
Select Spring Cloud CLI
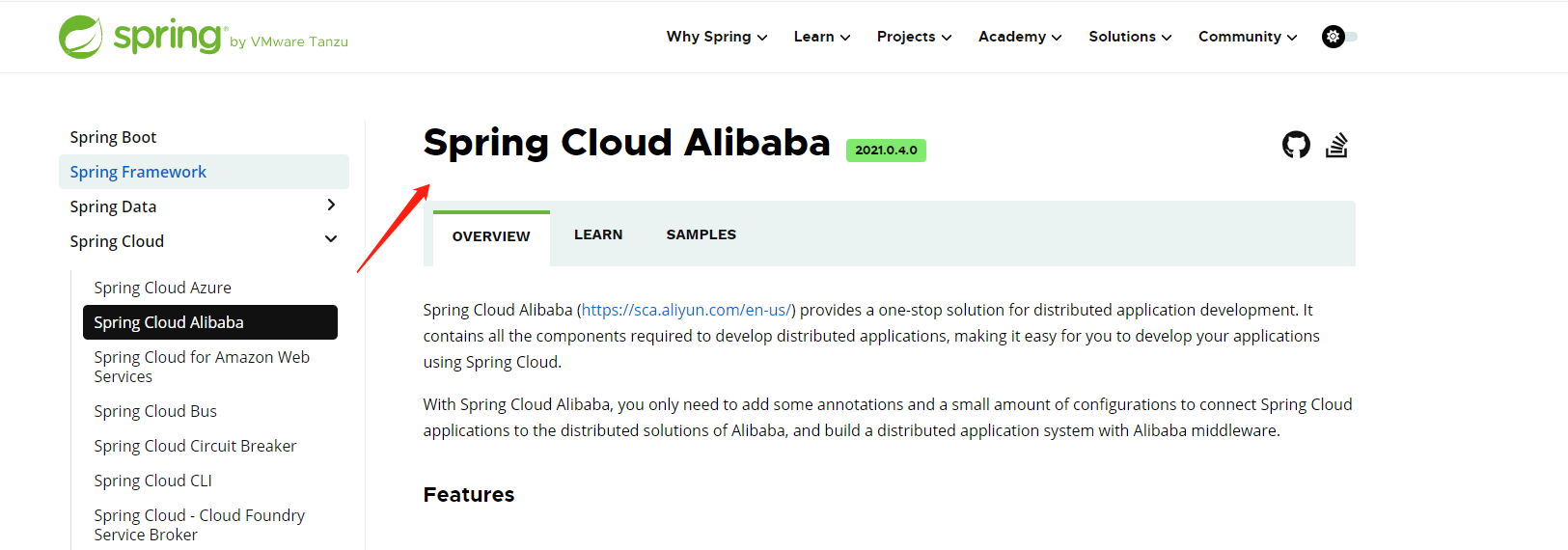point(152,481)
